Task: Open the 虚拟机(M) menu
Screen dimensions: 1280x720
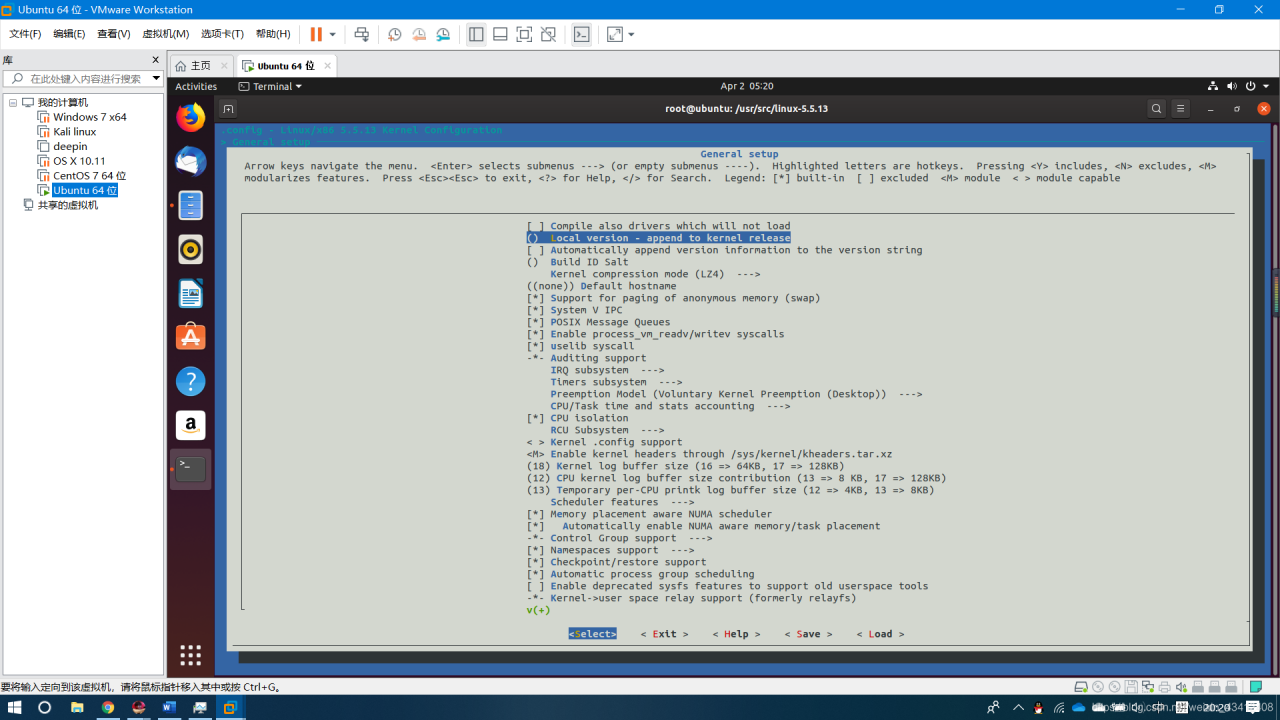Action: point(165,34)
